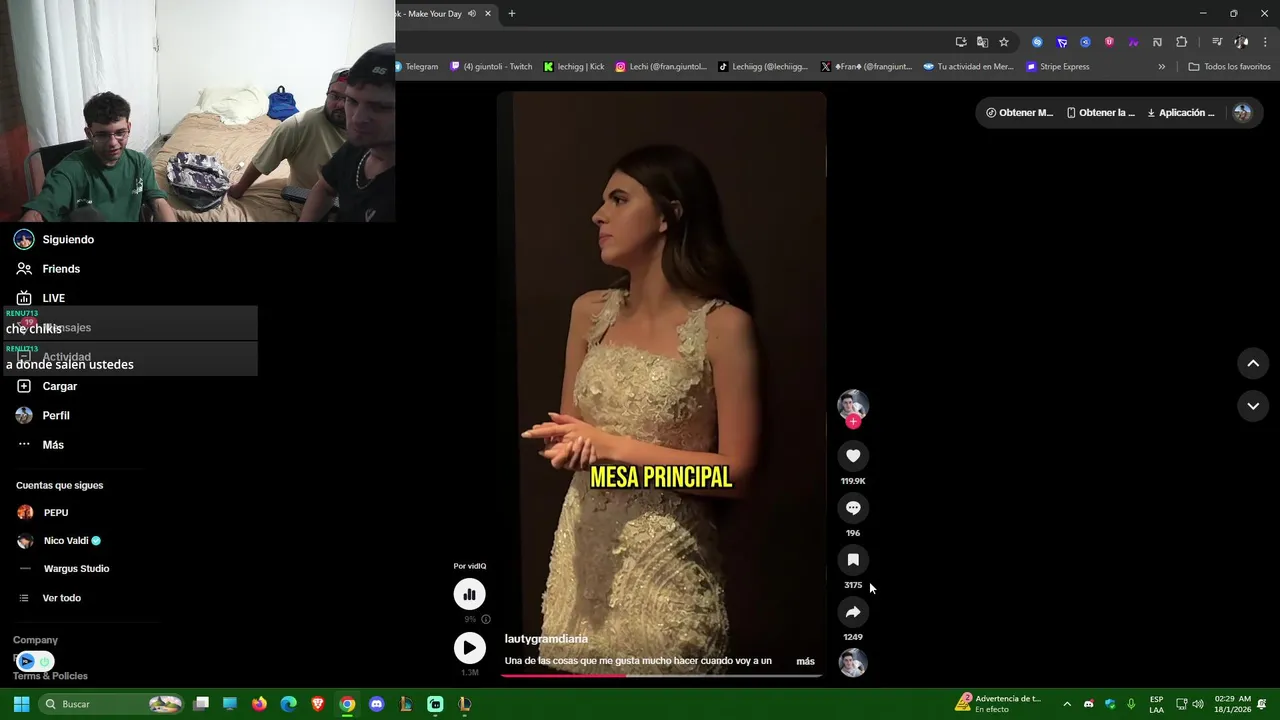This screenshot has height=720, width=1280.
Task: Open Task View taskbar icon
Action: click(201, 704)
